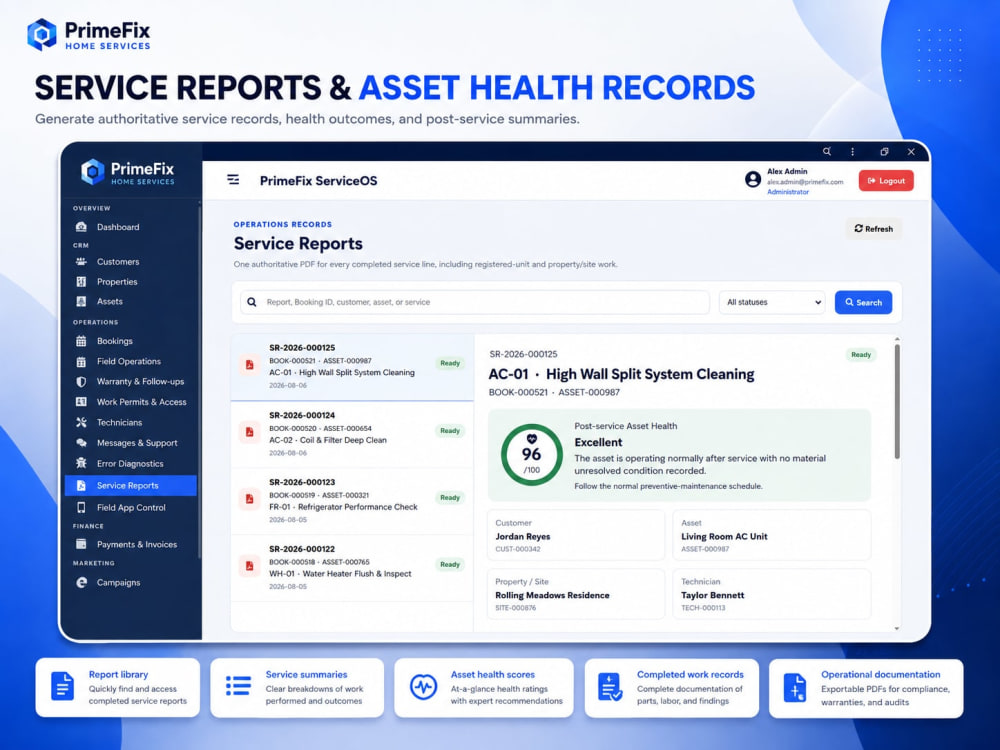This screenshot has height=750, width=1000.
Task: Click the Bookings calendar icon
Action: point(81,341)
